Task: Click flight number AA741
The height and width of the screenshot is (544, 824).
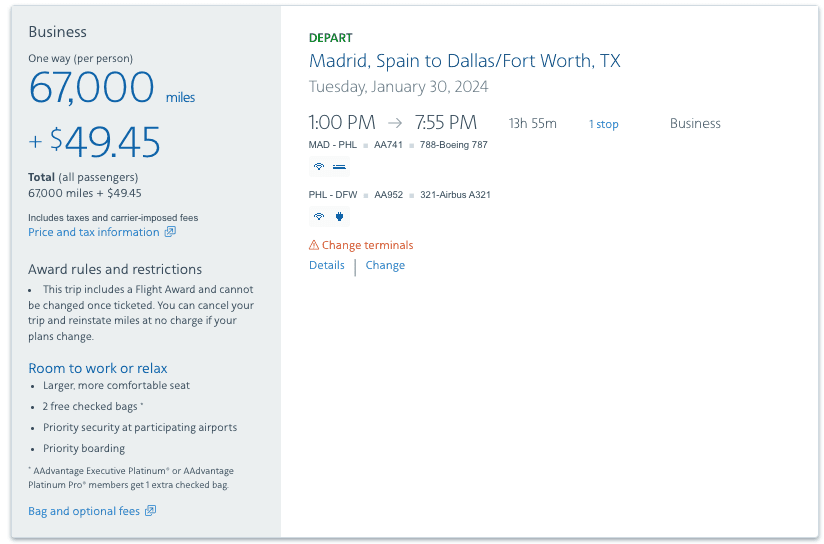Action: (388, 145)
